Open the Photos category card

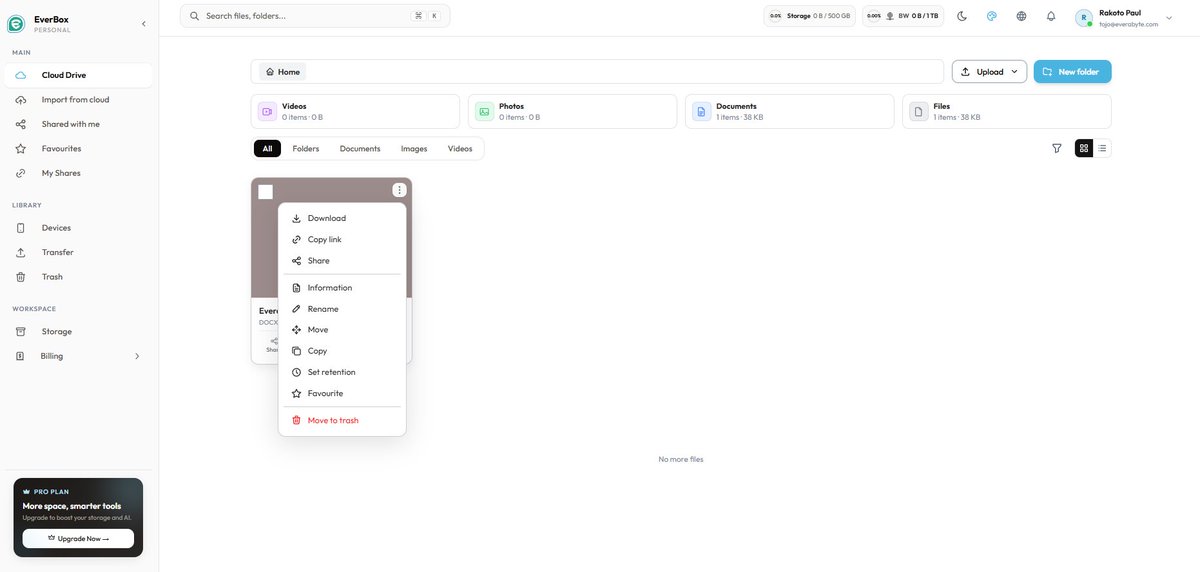[572, 112]
